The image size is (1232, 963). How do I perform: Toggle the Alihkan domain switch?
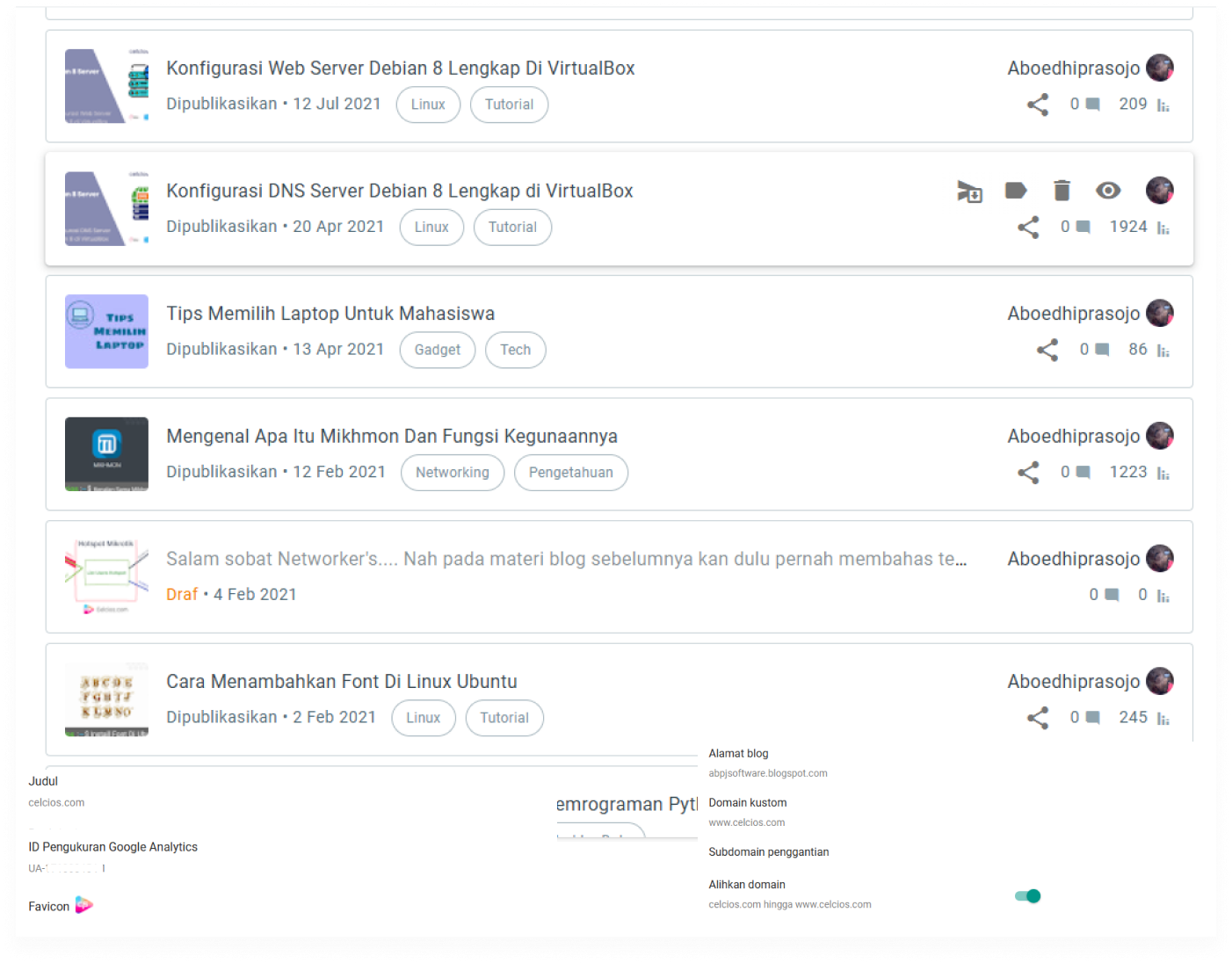[x=1027, y=896]
